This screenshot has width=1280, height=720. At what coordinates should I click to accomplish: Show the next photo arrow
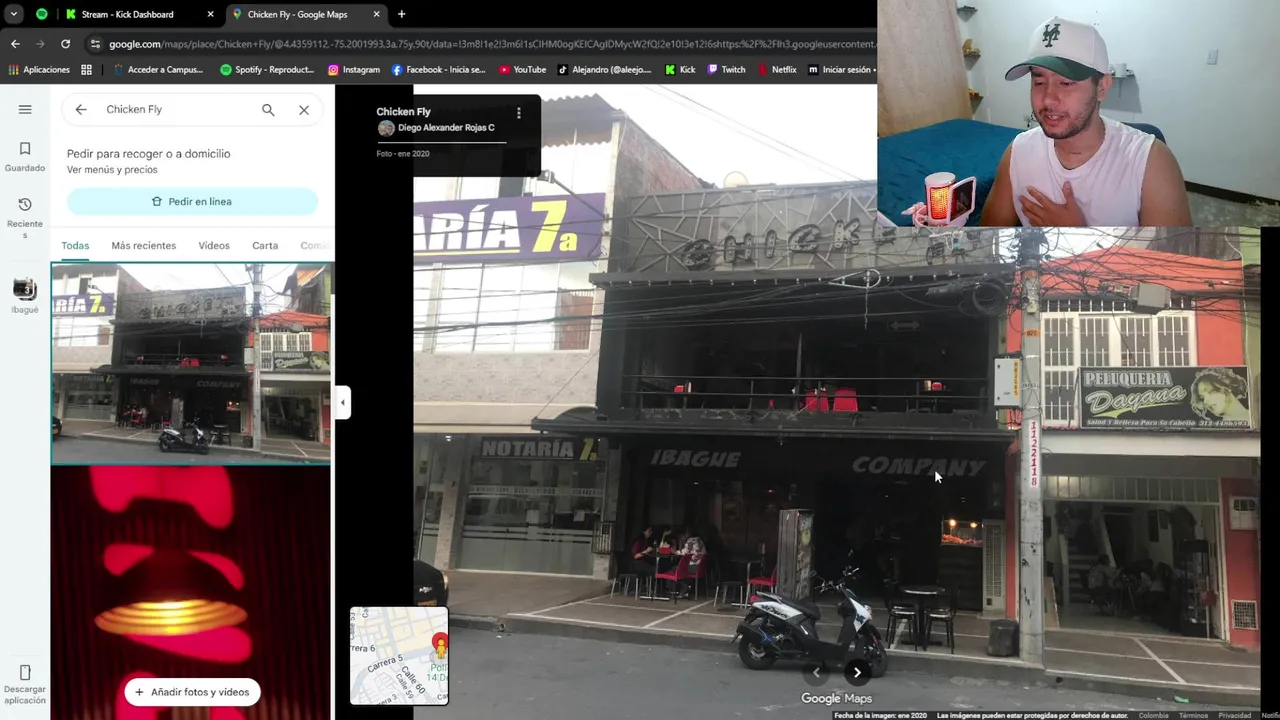(857, 672)
